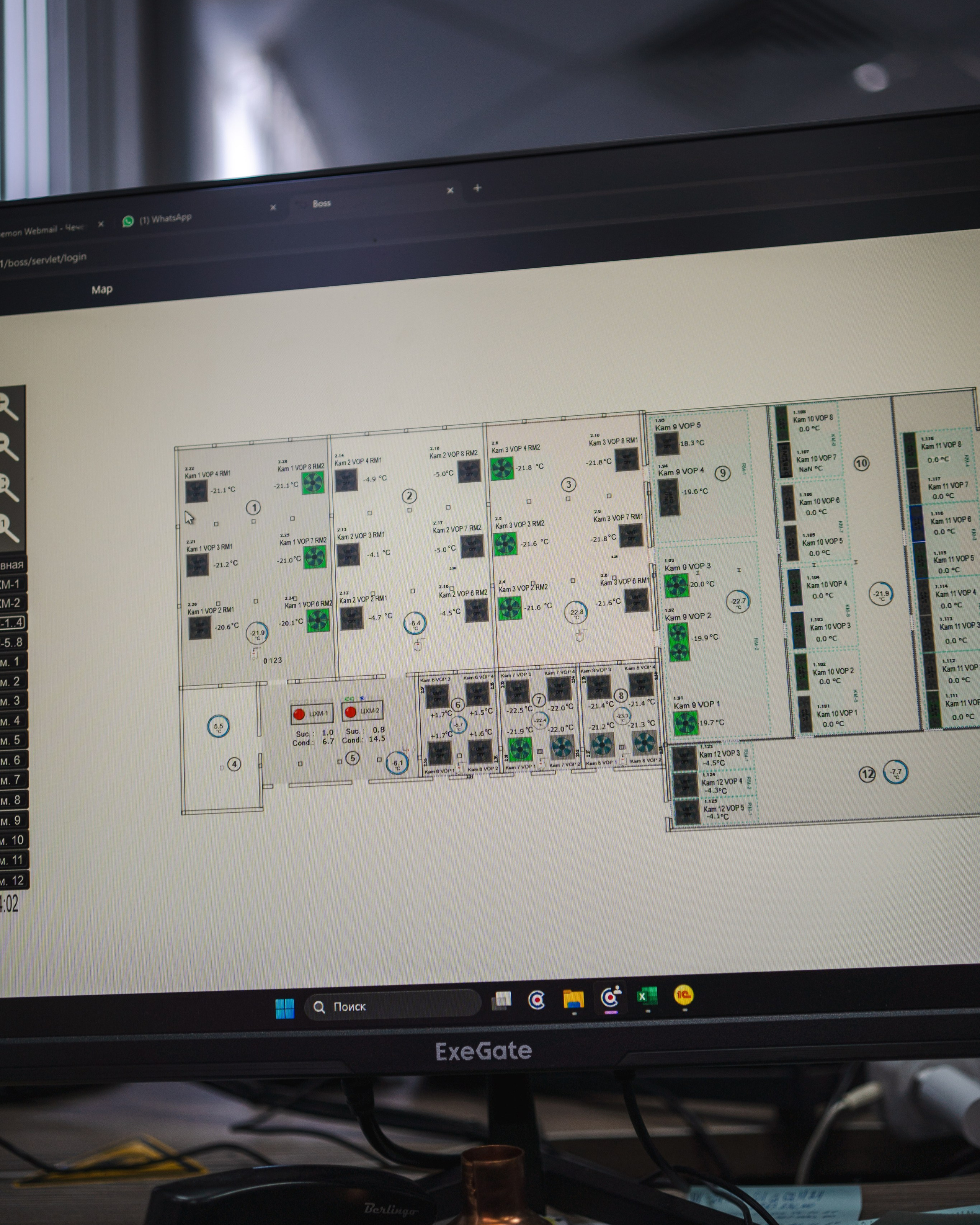This screenshot has width=980, height=1225.
Task: Switch to the WhatsApp browser tab
Action: coord(165,219)
